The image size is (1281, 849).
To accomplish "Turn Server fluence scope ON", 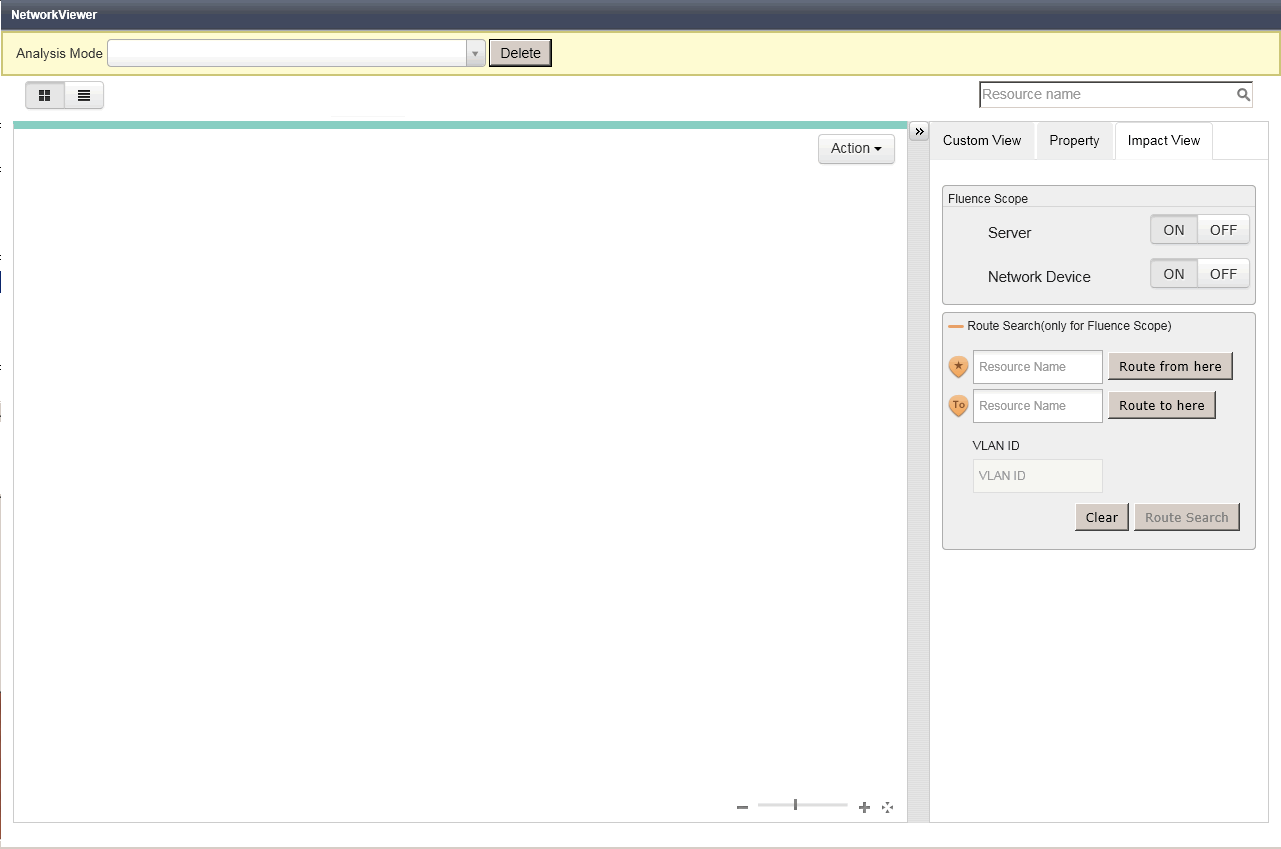I will [1173, 230].
